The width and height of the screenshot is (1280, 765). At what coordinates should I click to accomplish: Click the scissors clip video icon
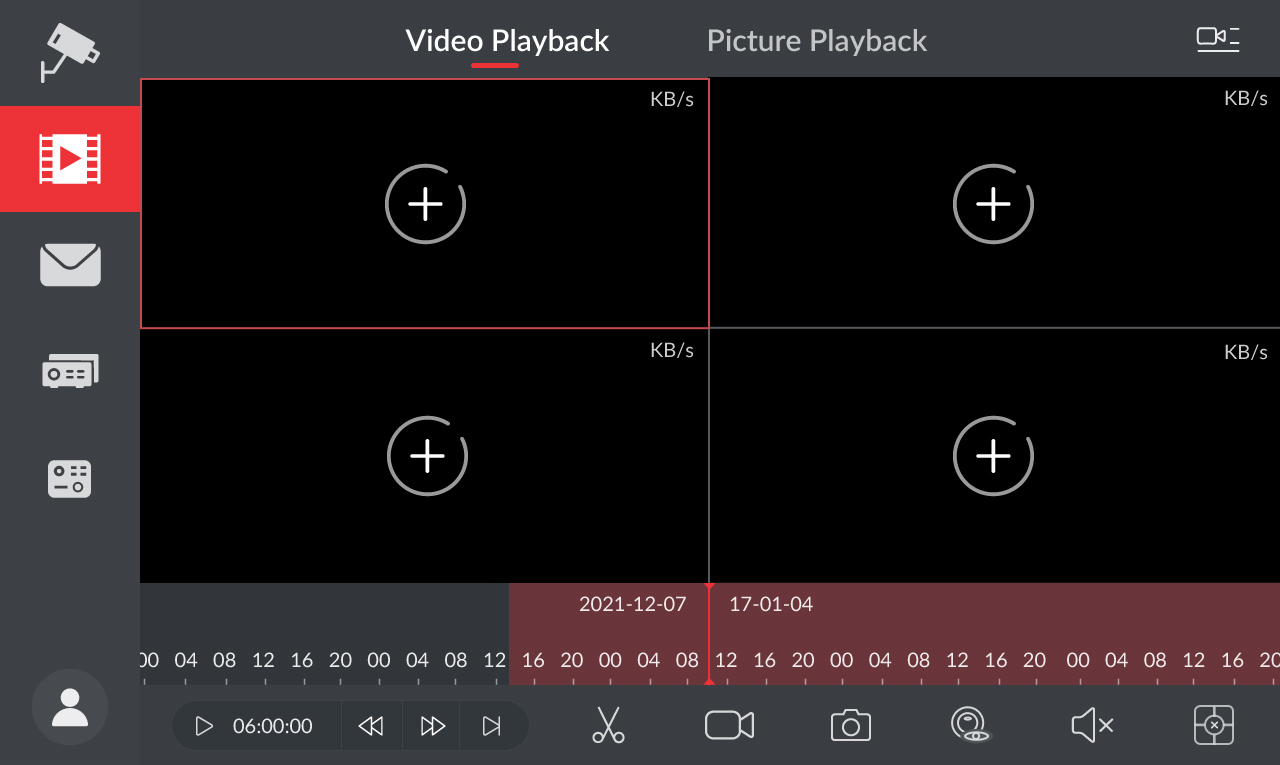[x=608, y=725]
